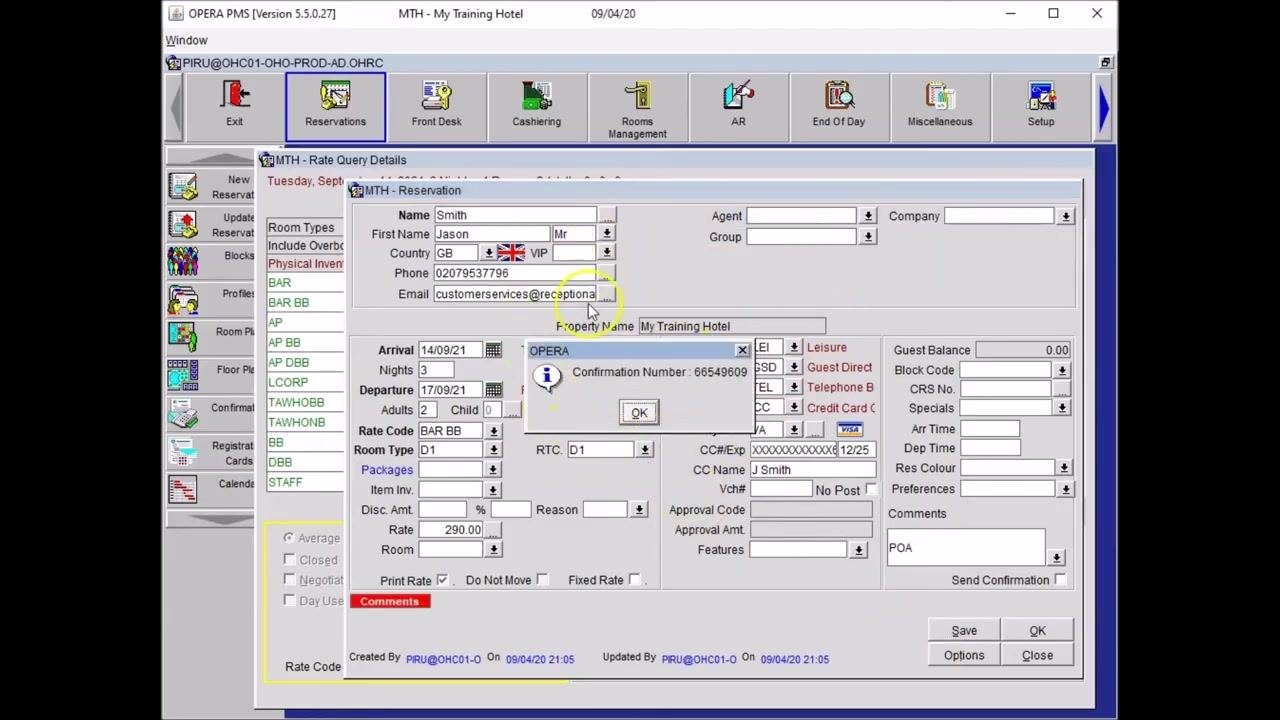Click the Close button in the Reservation window
The height and width of the screenshot is (720, 1280).
[x=1037, y=656]
